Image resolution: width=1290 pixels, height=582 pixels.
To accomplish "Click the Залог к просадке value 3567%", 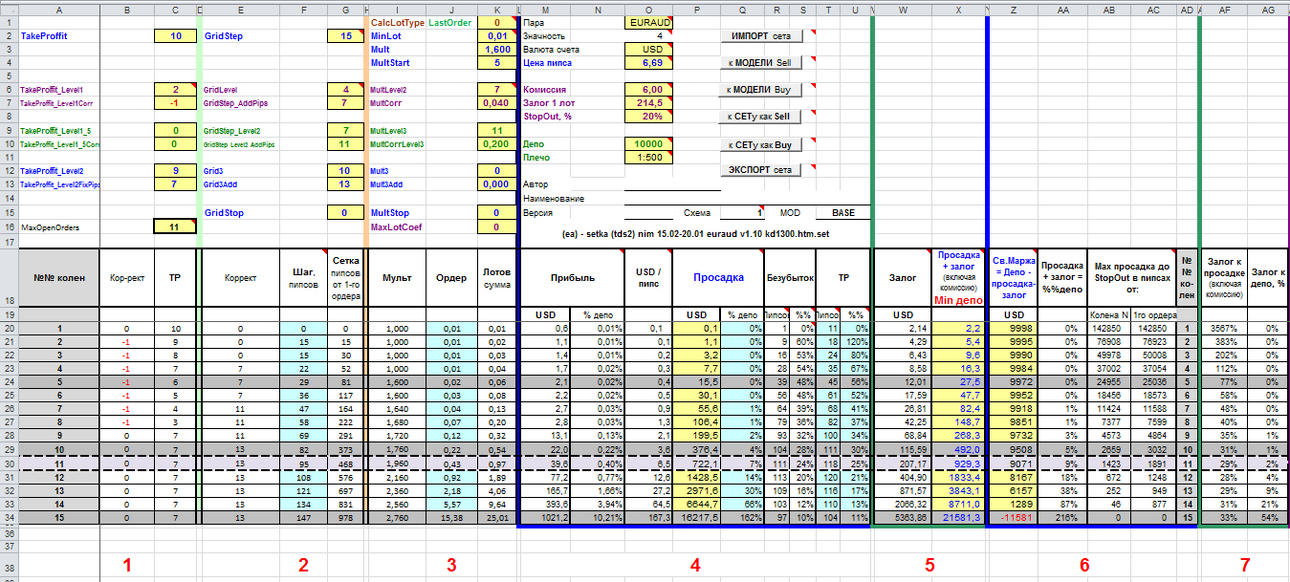I will (1224, 328).
